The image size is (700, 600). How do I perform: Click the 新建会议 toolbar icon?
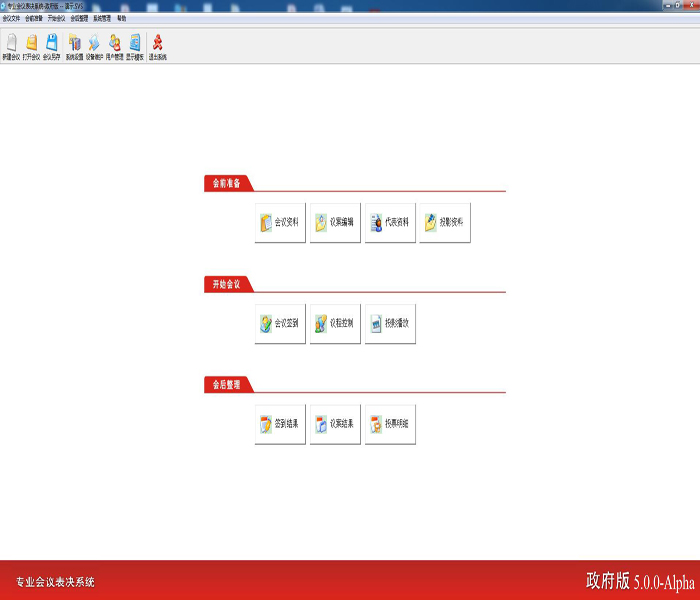(11, 46)
